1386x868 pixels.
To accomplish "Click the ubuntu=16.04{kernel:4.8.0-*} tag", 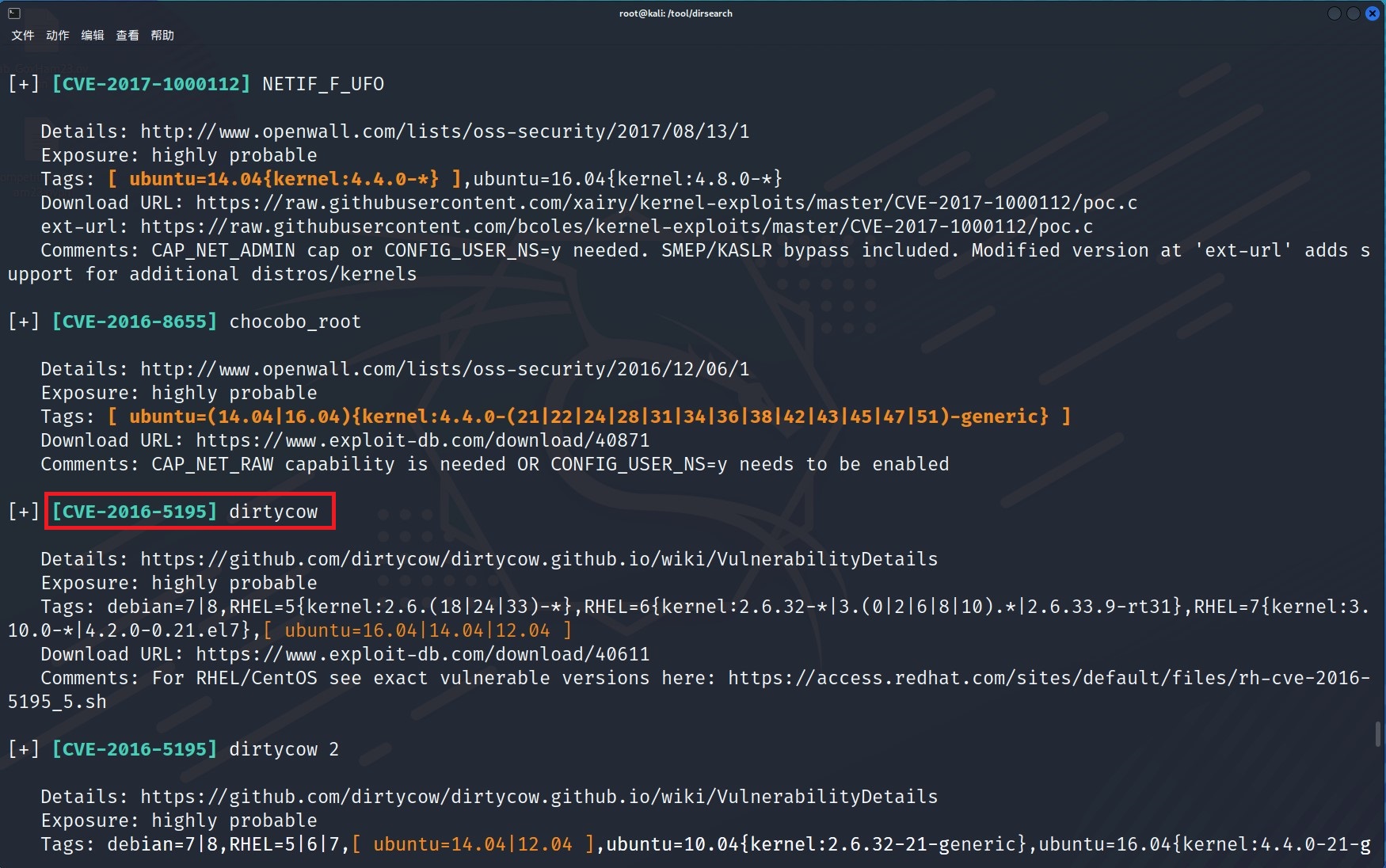I will tap(628, 179).
